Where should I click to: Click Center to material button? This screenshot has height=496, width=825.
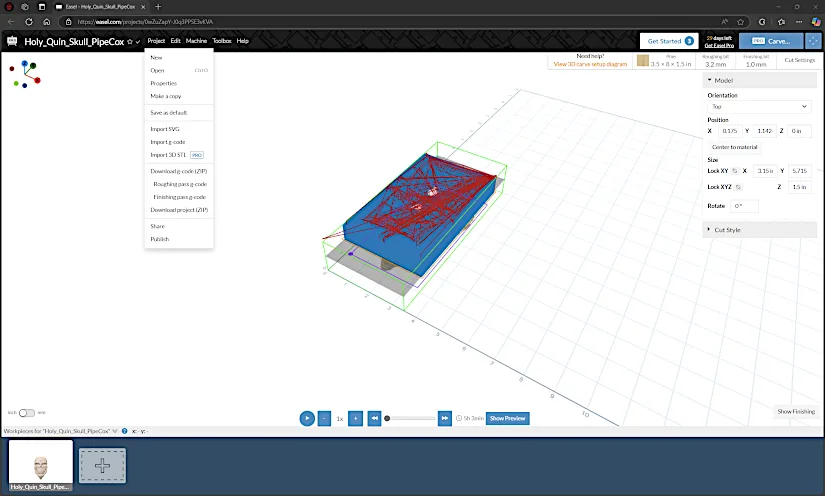[x=735, y=147]
